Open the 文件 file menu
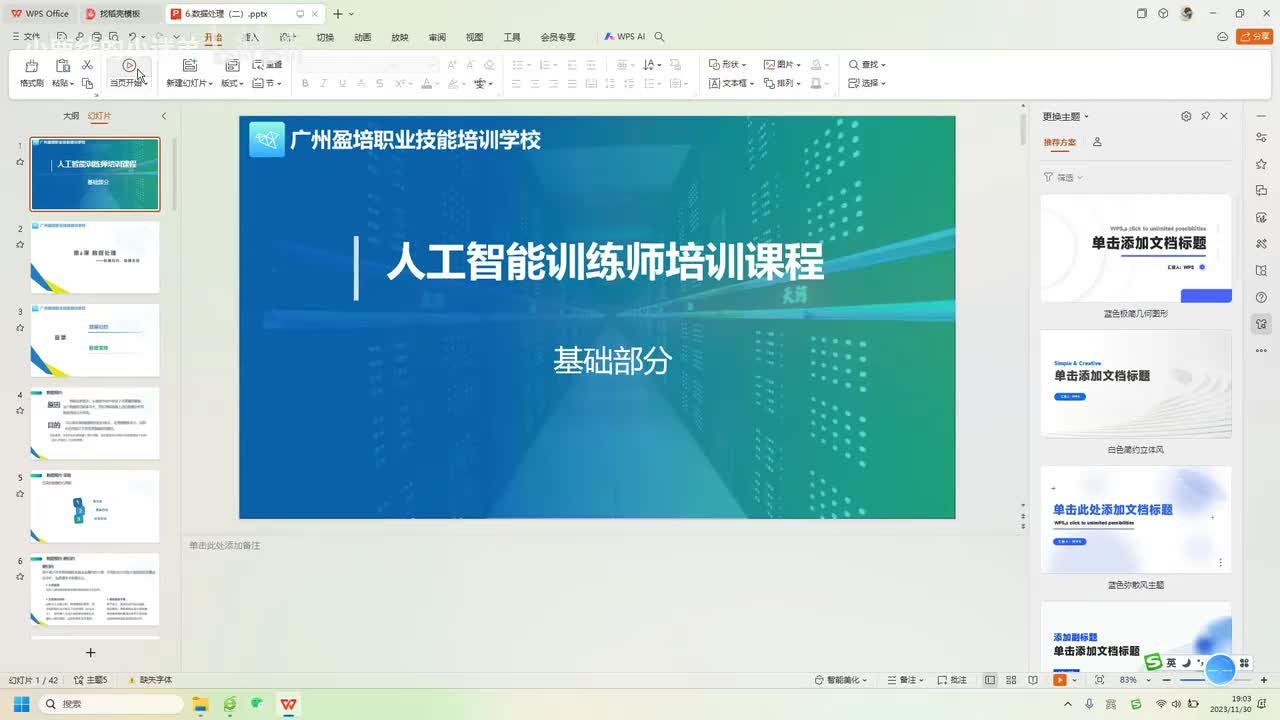 pos(27,37)
